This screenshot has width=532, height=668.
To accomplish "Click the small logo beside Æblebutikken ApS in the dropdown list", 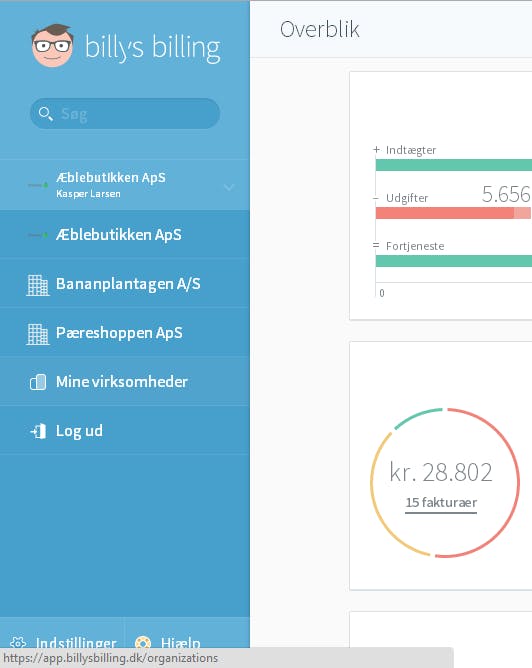I will point(38,235).
